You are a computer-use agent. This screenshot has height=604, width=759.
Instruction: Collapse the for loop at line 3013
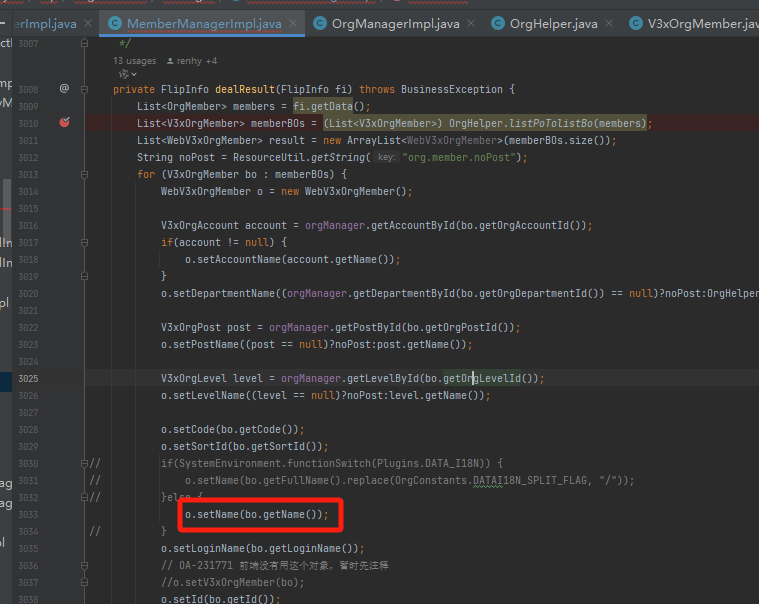(84, 174)
